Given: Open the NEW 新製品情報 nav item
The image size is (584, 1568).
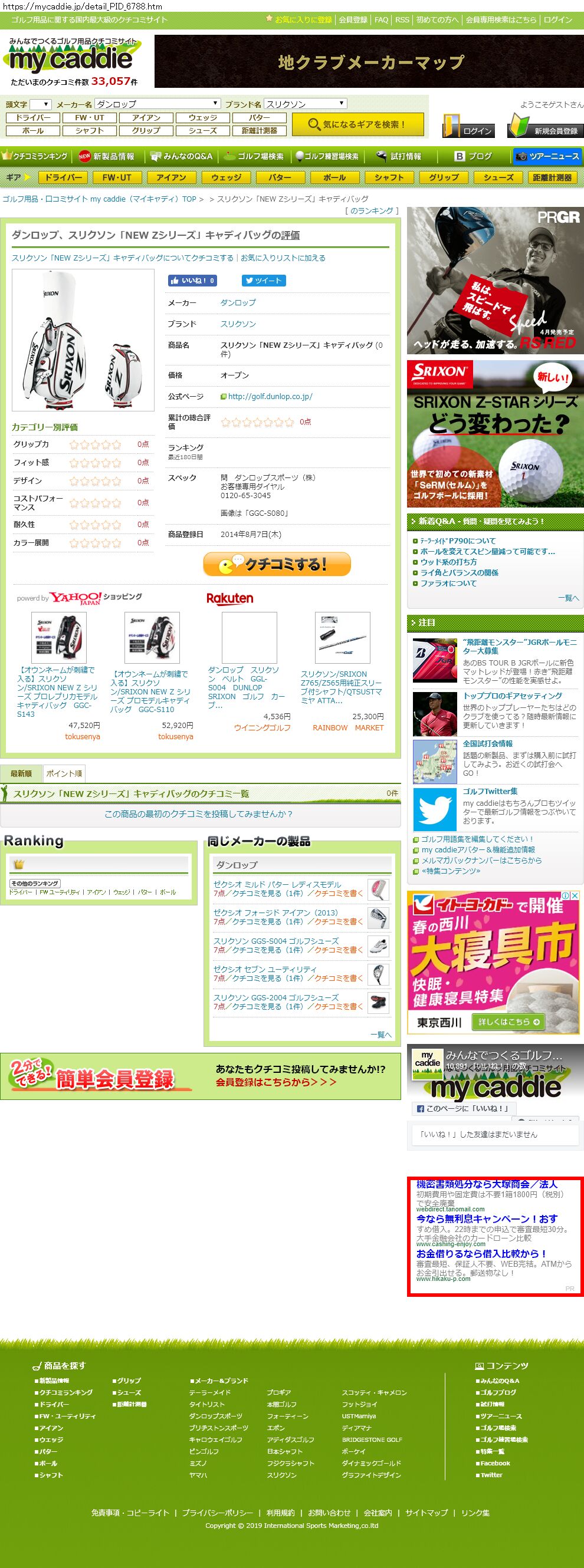Looking at the screenshot, I should 107,156.
